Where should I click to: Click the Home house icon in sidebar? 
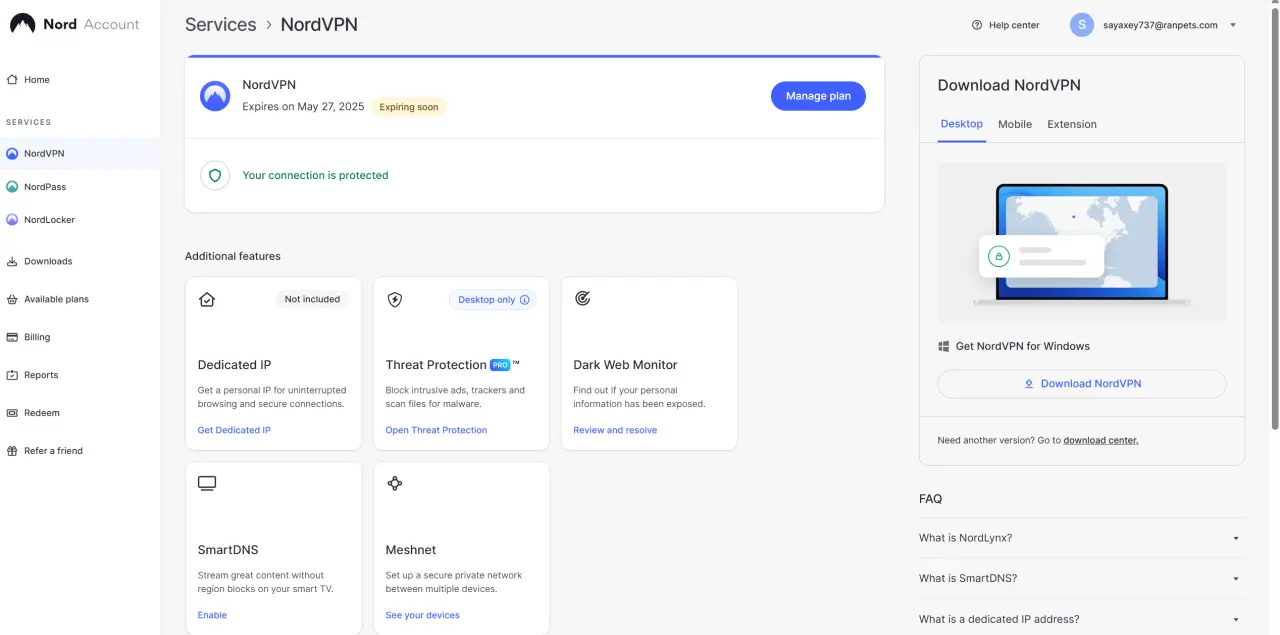tap(12, 79)
